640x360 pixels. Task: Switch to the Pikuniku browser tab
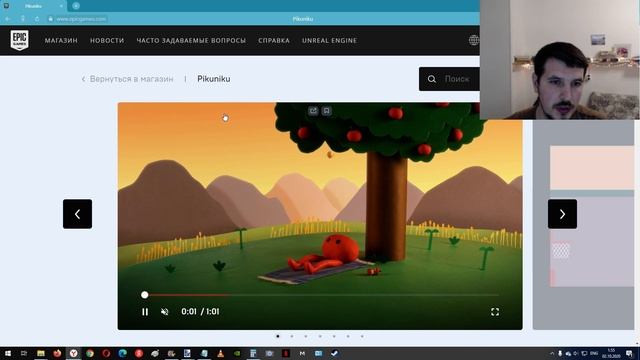(33, 6)
